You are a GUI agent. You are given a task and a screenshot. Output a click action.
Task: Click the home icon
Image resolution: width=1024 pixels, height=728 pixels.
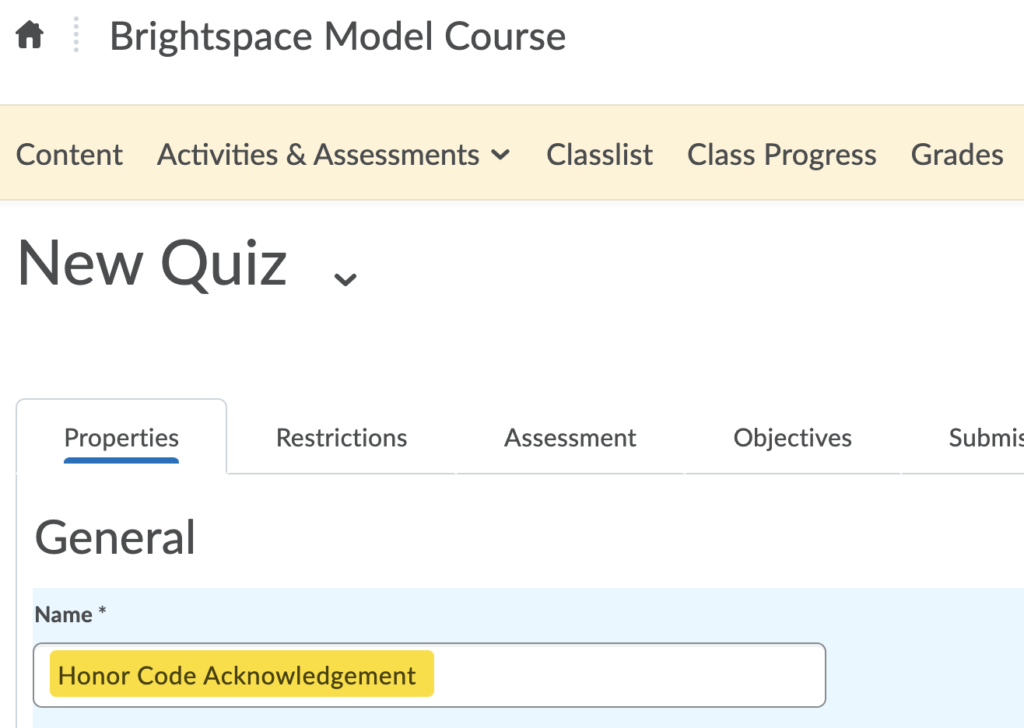click(29, 35)
